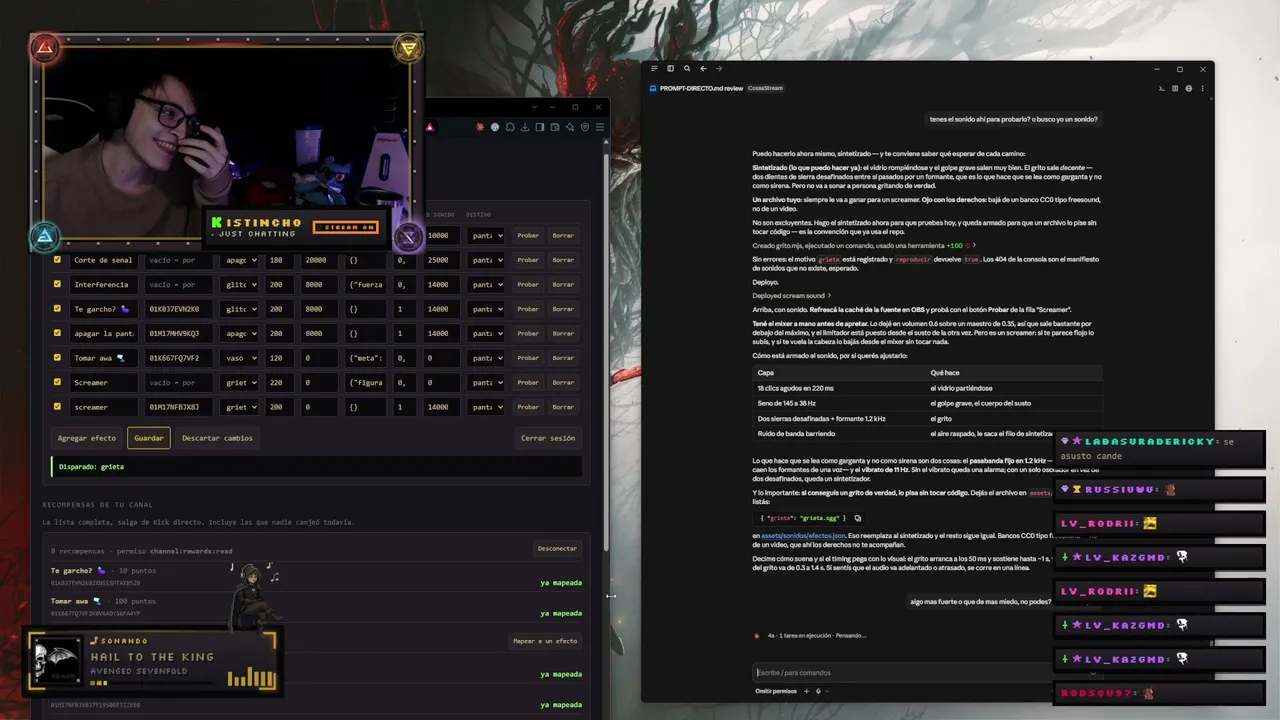Expand the 'Deployed scream sound' step
This screenshot has width=1280, height=720.
[792, 296]
